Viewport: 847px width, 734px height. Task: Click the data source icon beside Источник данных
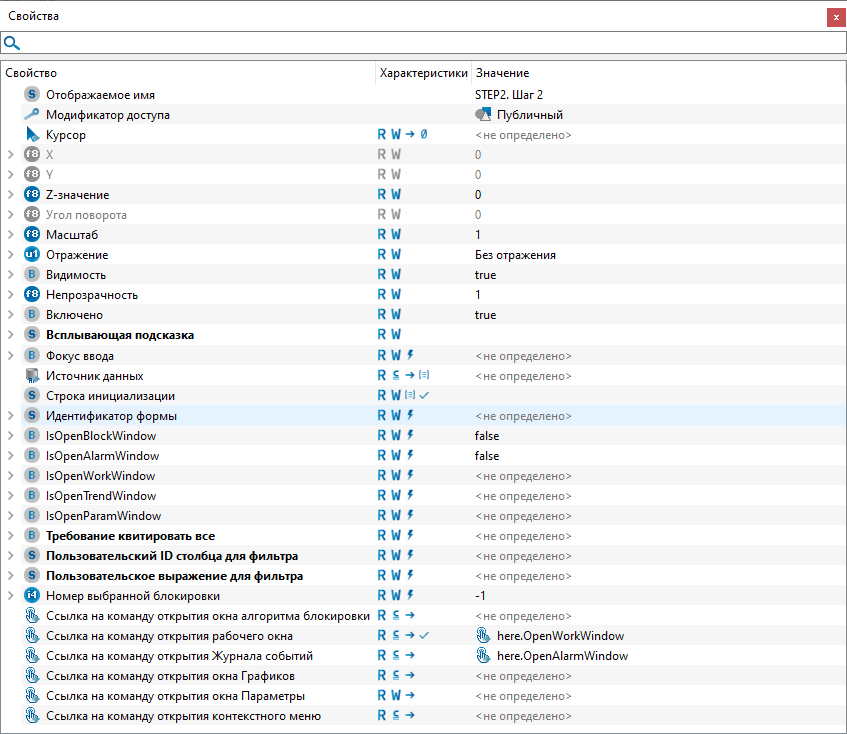[32, 376]
